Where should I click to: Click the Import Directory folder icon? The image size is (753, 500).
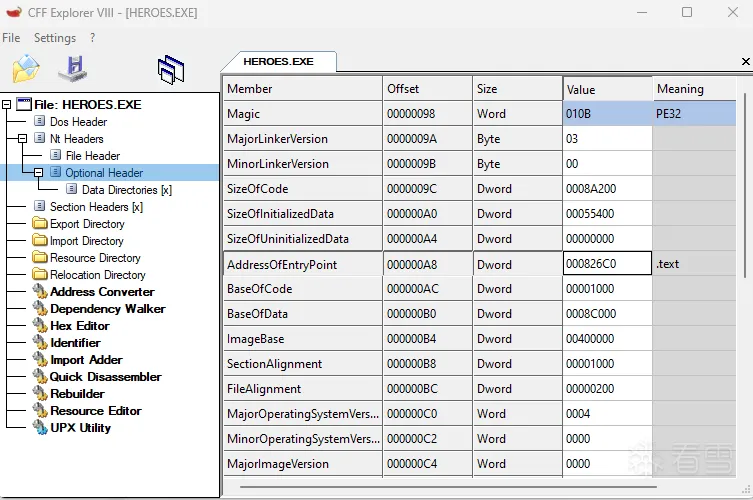tap(40, 240)
